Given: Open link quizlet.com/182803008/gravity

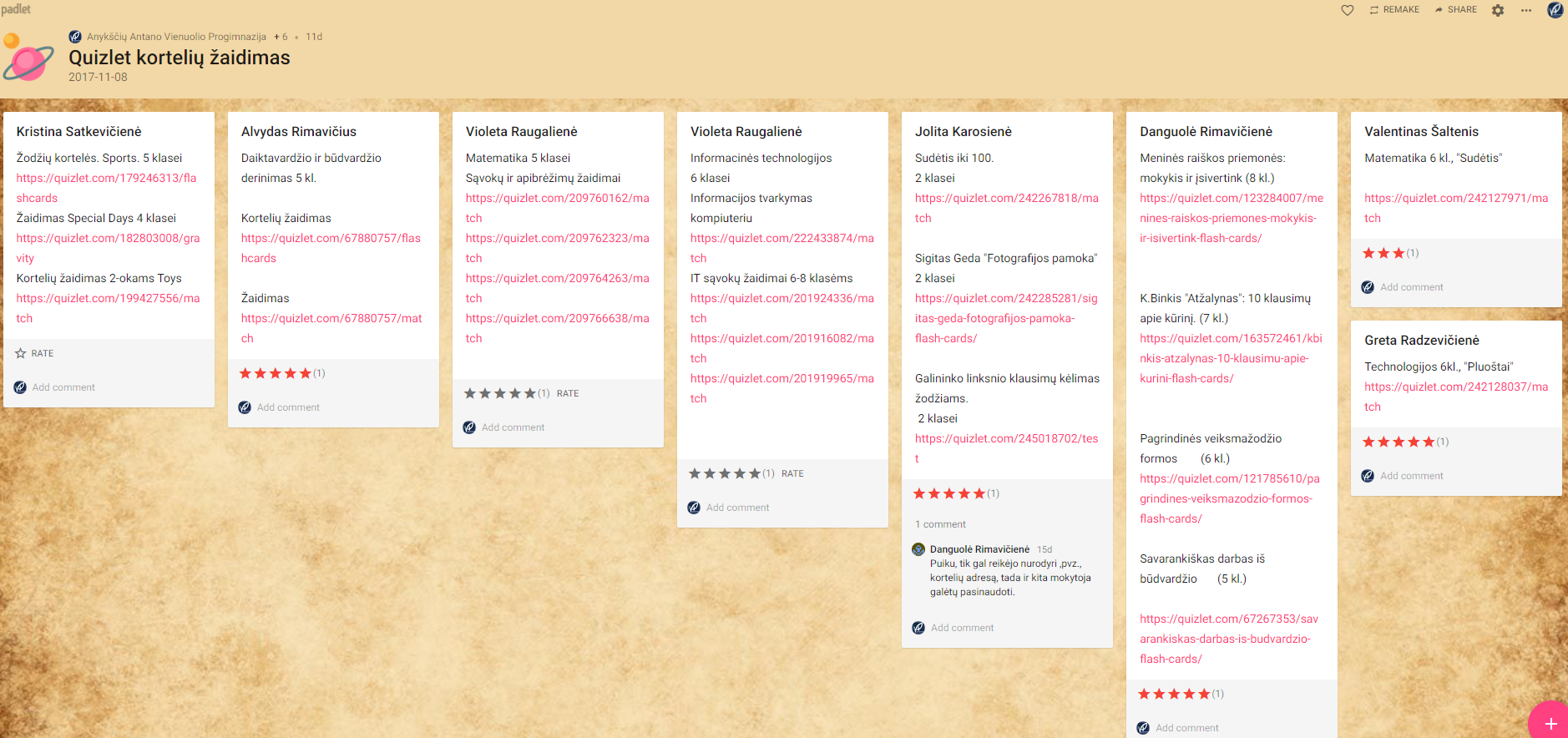Looking at the screenshot, I should coord(108,248).
